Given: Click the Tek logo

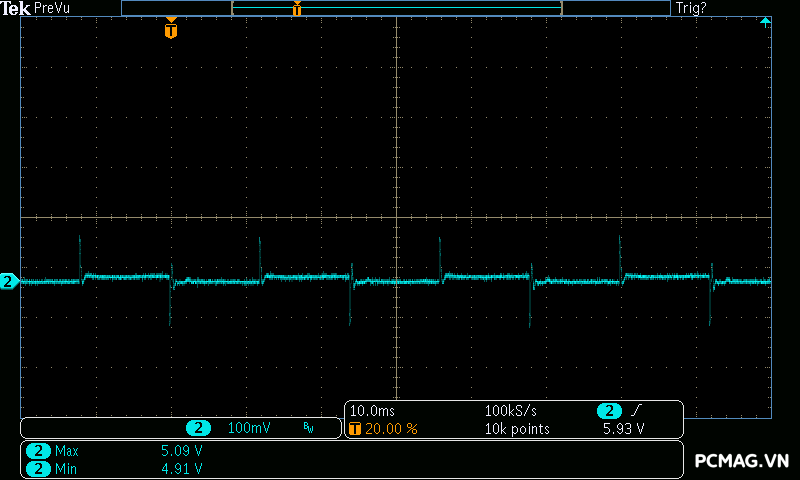Looking at the screenshot, I should point(15,8).
